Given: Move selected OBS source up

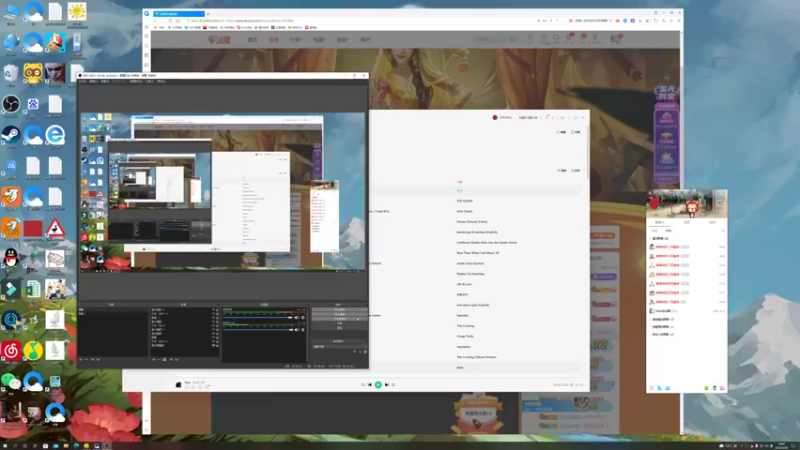Looking at the screenshot, I should tap(171, 359).
